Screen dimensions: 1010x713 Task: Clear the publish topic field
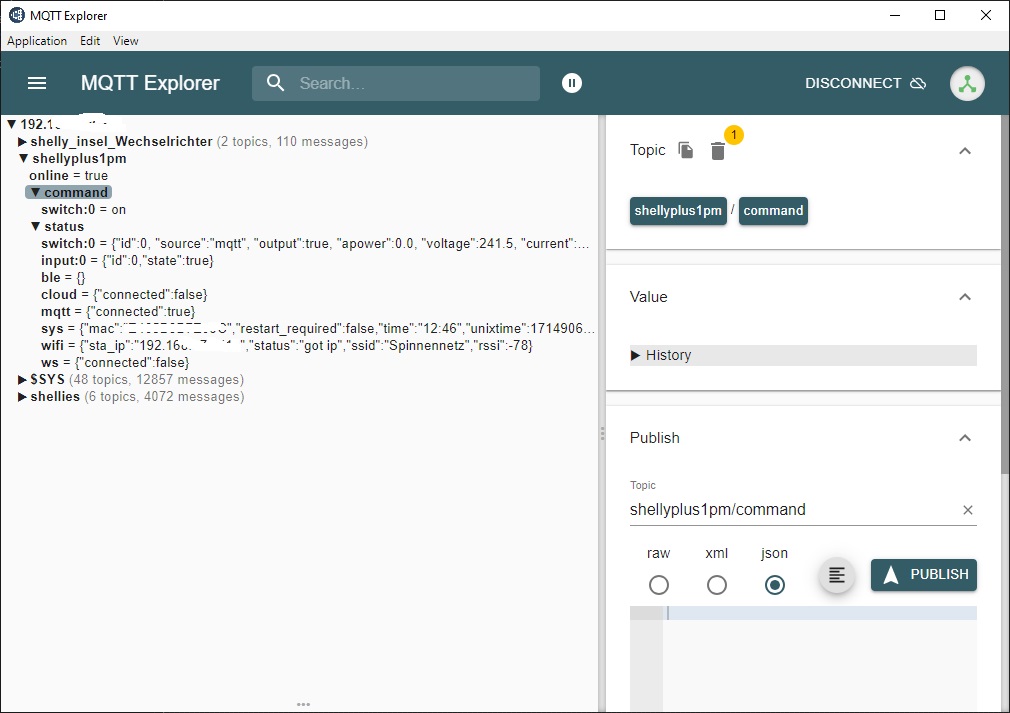point(967,510)
